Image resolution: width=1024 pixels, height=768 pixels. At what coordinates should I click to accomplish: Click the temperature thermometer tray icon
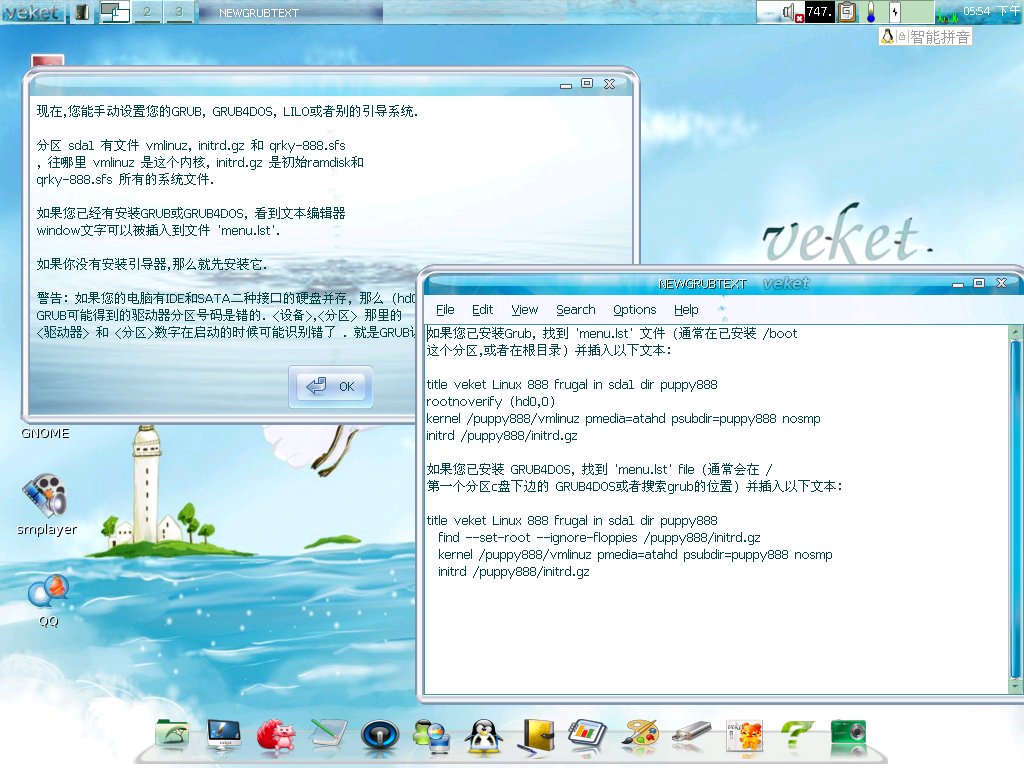point(871,12)
